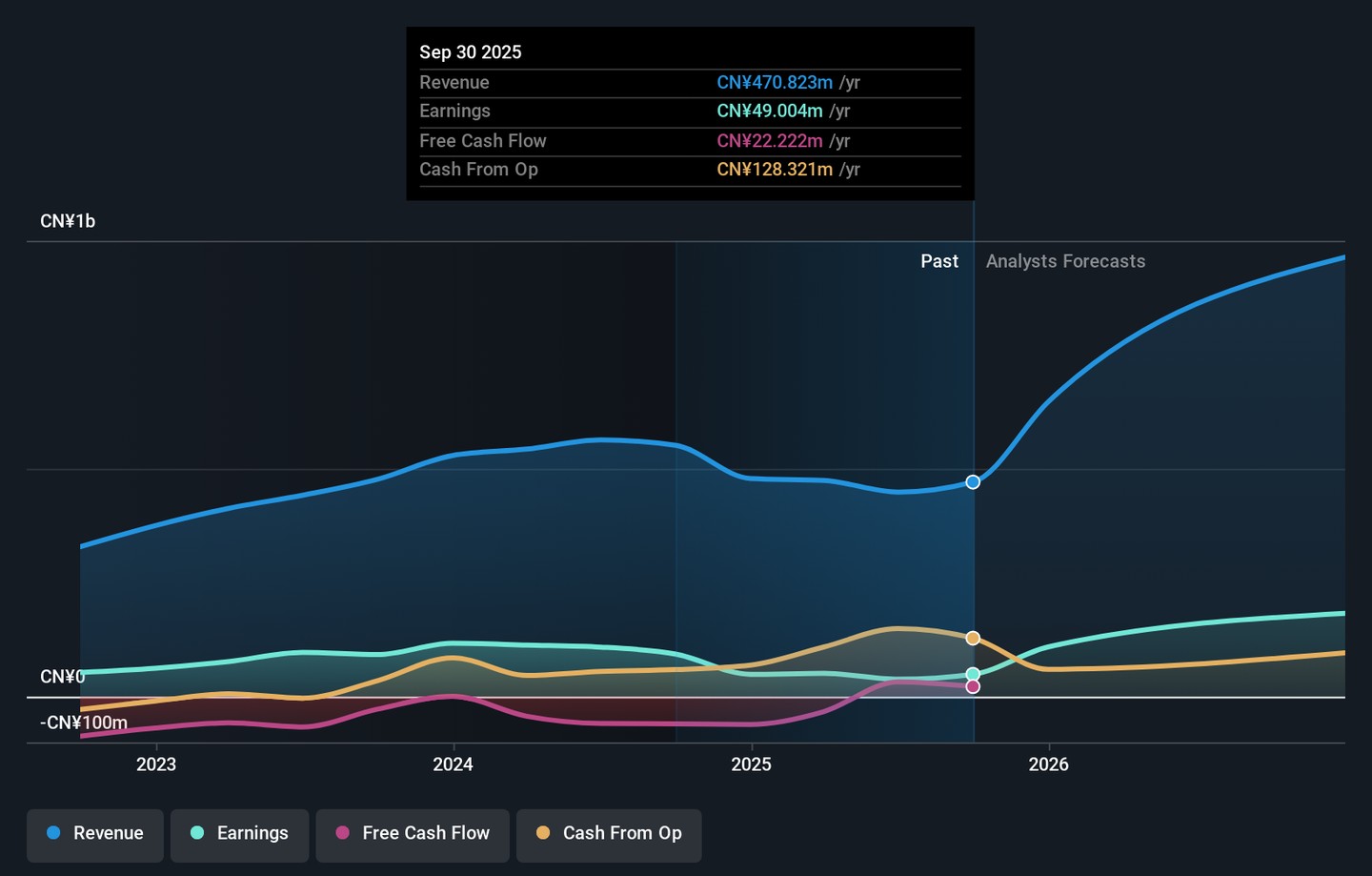
Task: Select the Earnings marker on the chart
Action: [973, 675]
